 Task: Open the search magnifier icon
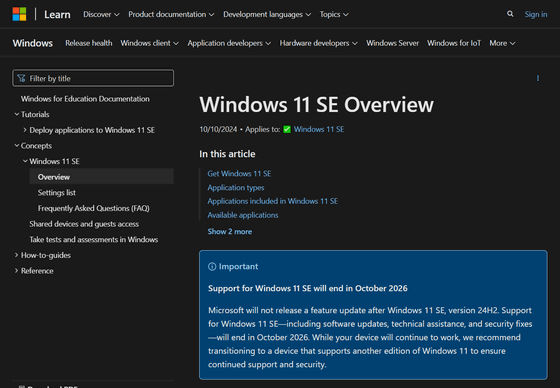pos(510,14)
